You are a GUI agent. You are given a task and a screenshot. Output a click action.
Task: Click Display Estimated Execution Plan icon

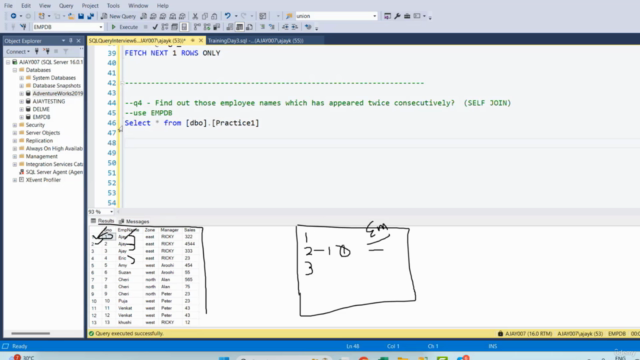point(165,27)
